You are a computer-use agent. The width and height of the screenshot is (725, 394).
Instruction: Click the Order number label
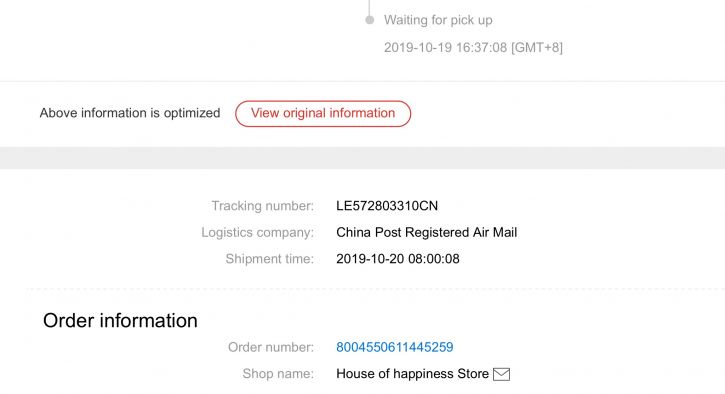[x=271, y=347]
